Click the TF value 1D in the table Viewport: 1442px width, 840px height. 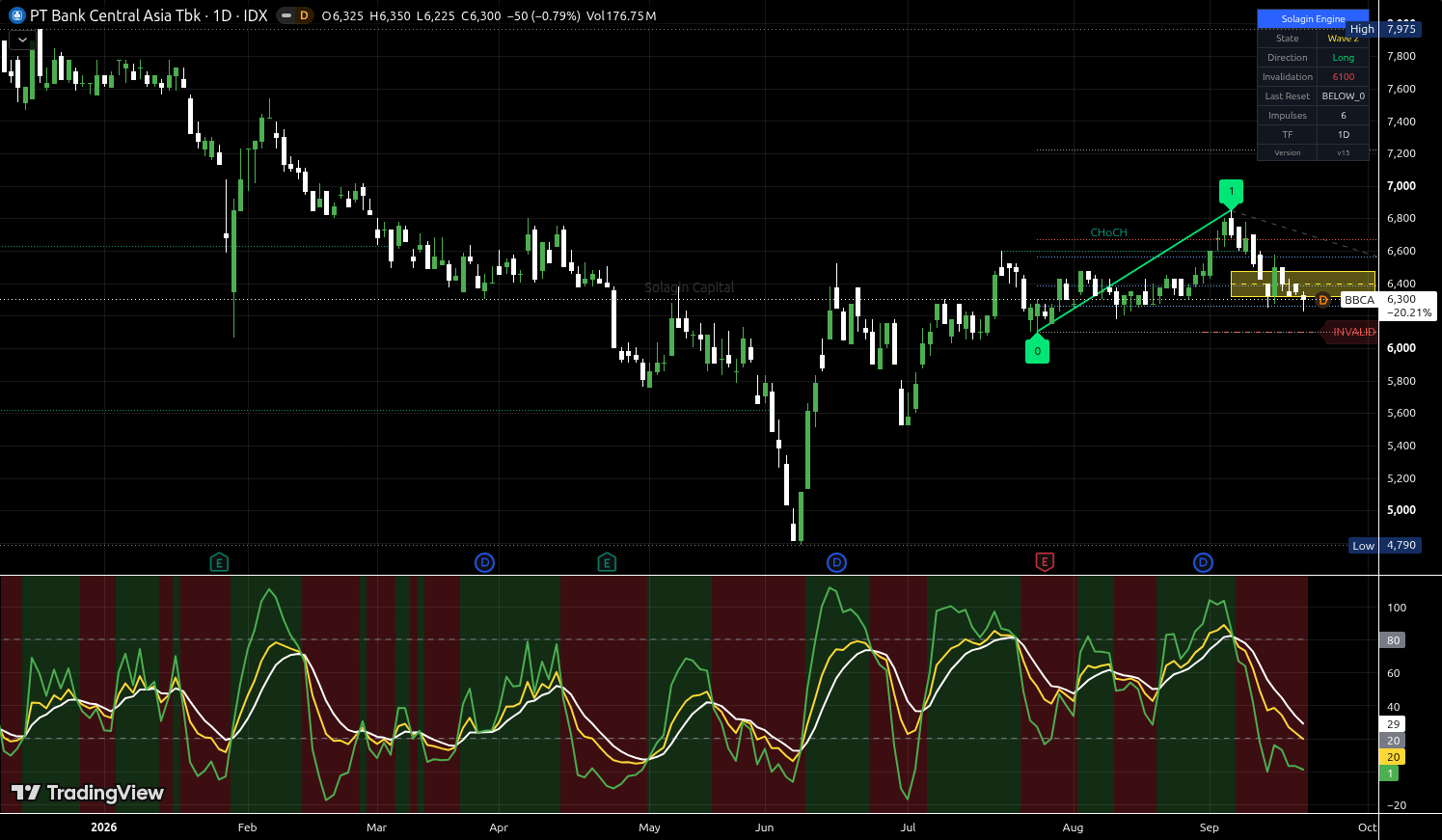tap(1343, 135)
